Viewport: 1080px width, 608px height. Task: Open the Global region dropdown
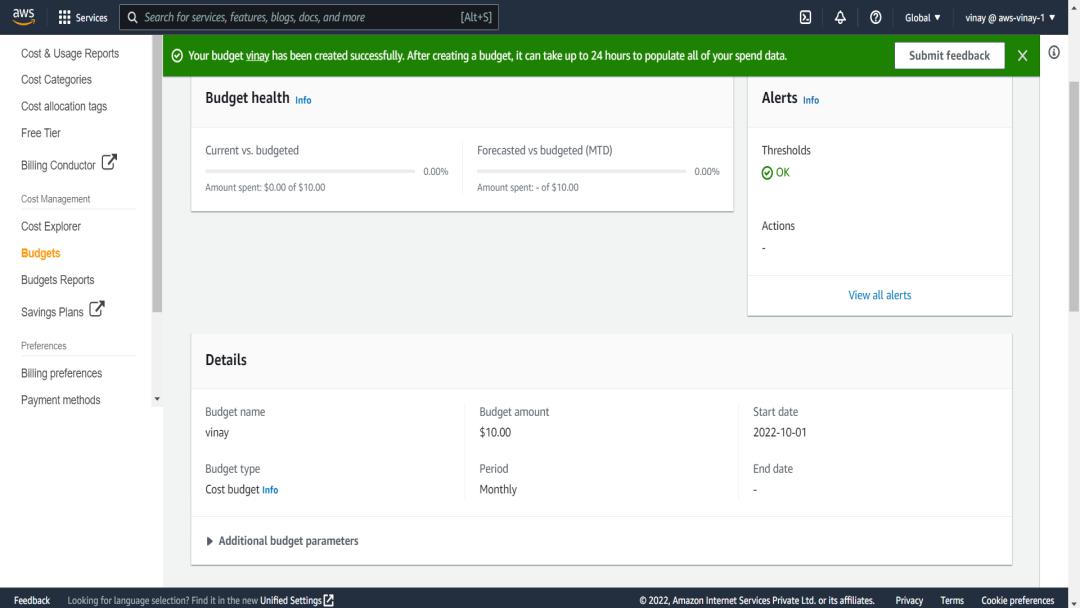point(922,17)
